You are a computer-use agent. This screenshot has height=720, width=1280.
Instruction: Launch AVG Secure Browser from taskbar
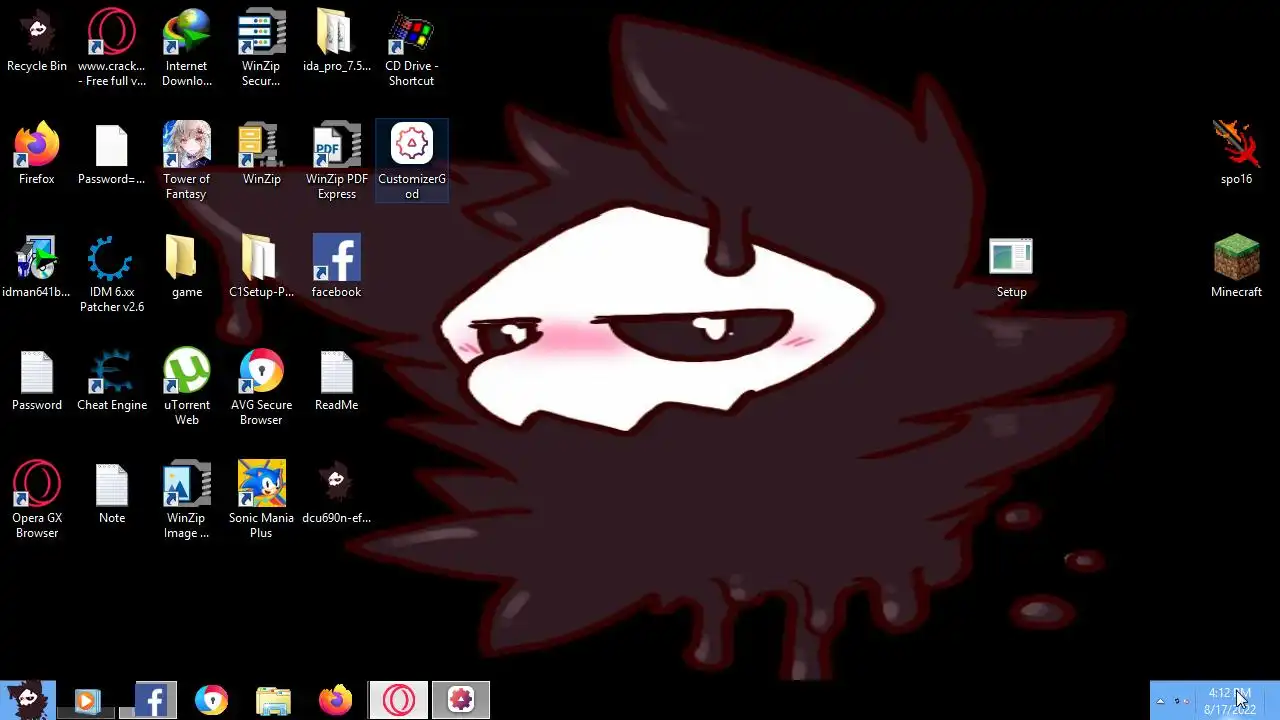211,700
